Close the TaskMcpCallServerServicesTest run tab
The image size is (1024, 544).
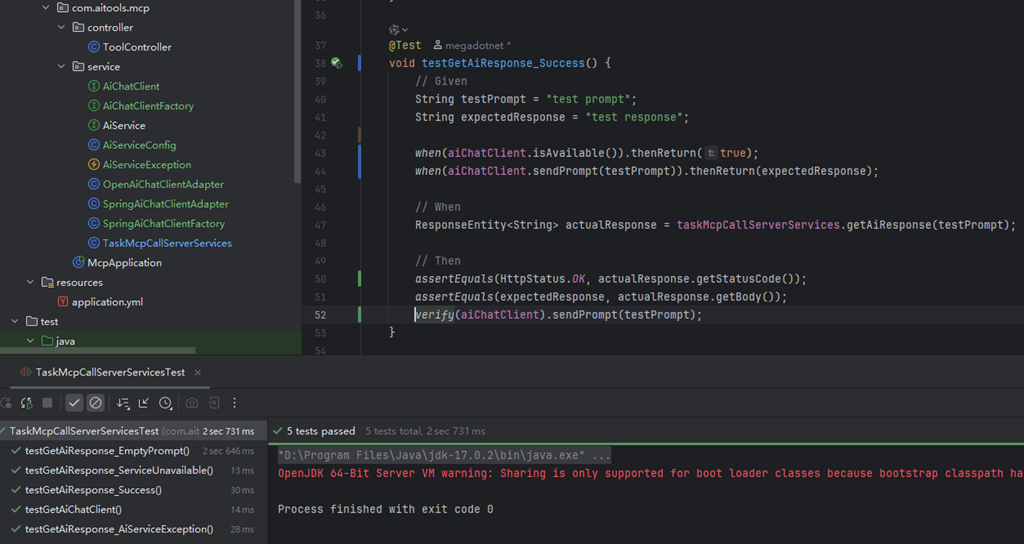tap(197, 372)
